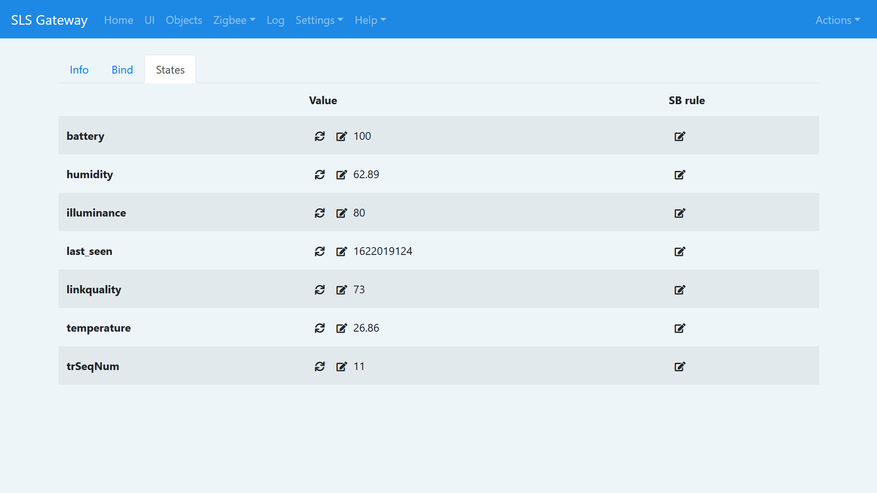
Task: Edit SB rule for battery
Action: [680, 136]
